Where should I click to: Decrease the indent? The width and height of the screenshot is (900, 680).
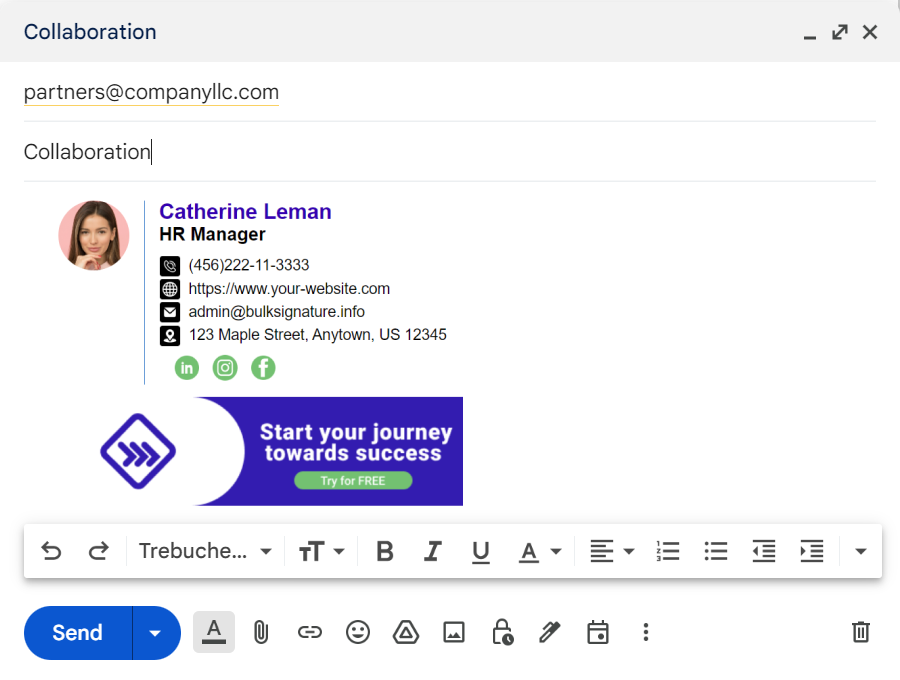click(x=764, y=551)
